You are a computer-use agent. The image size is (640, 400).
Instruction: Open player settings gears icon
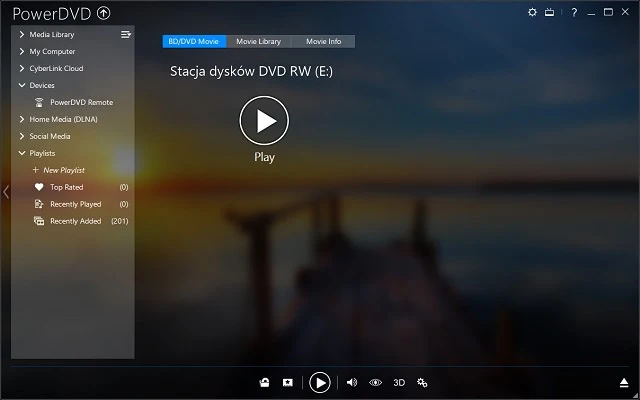point(422,383)
